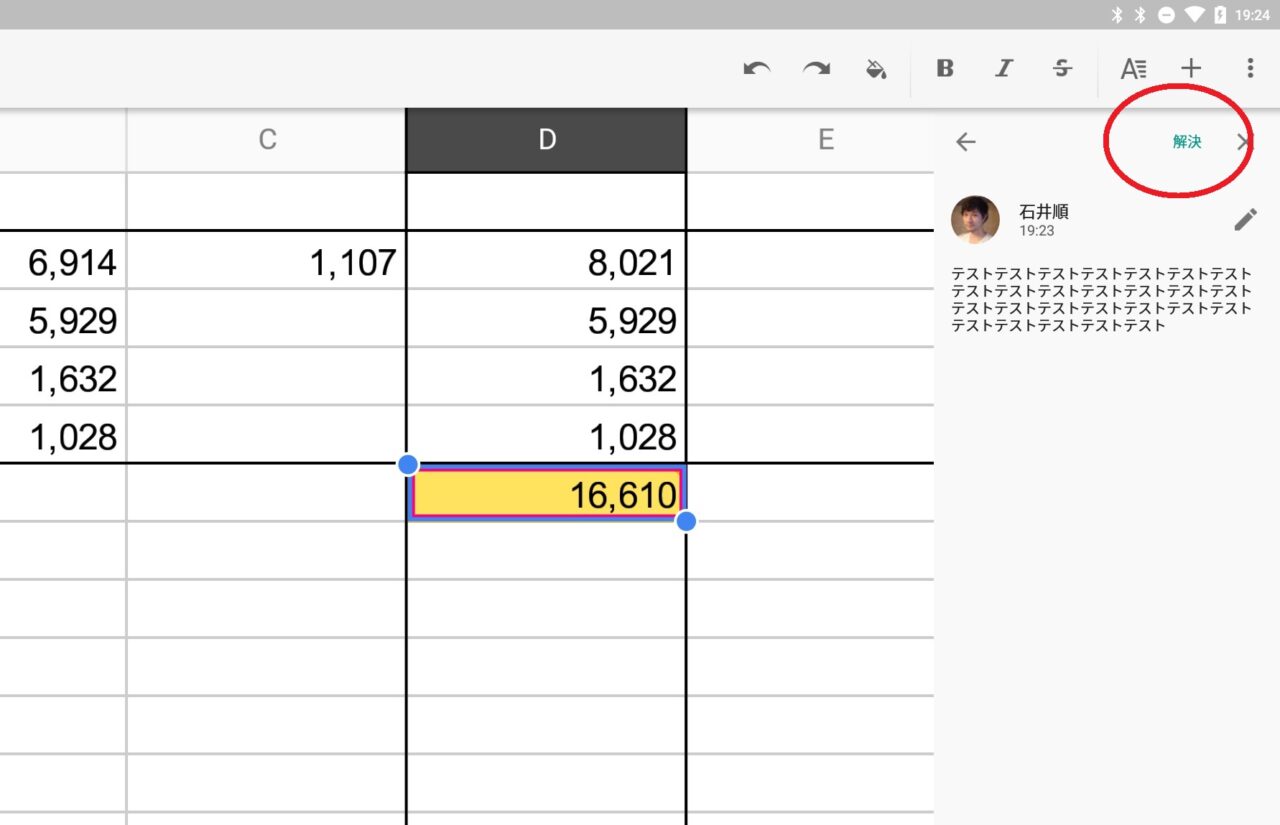1280x825 pixels.
Task: Open Wi-Fi status icon in status bar
Action: (1193, 15)
